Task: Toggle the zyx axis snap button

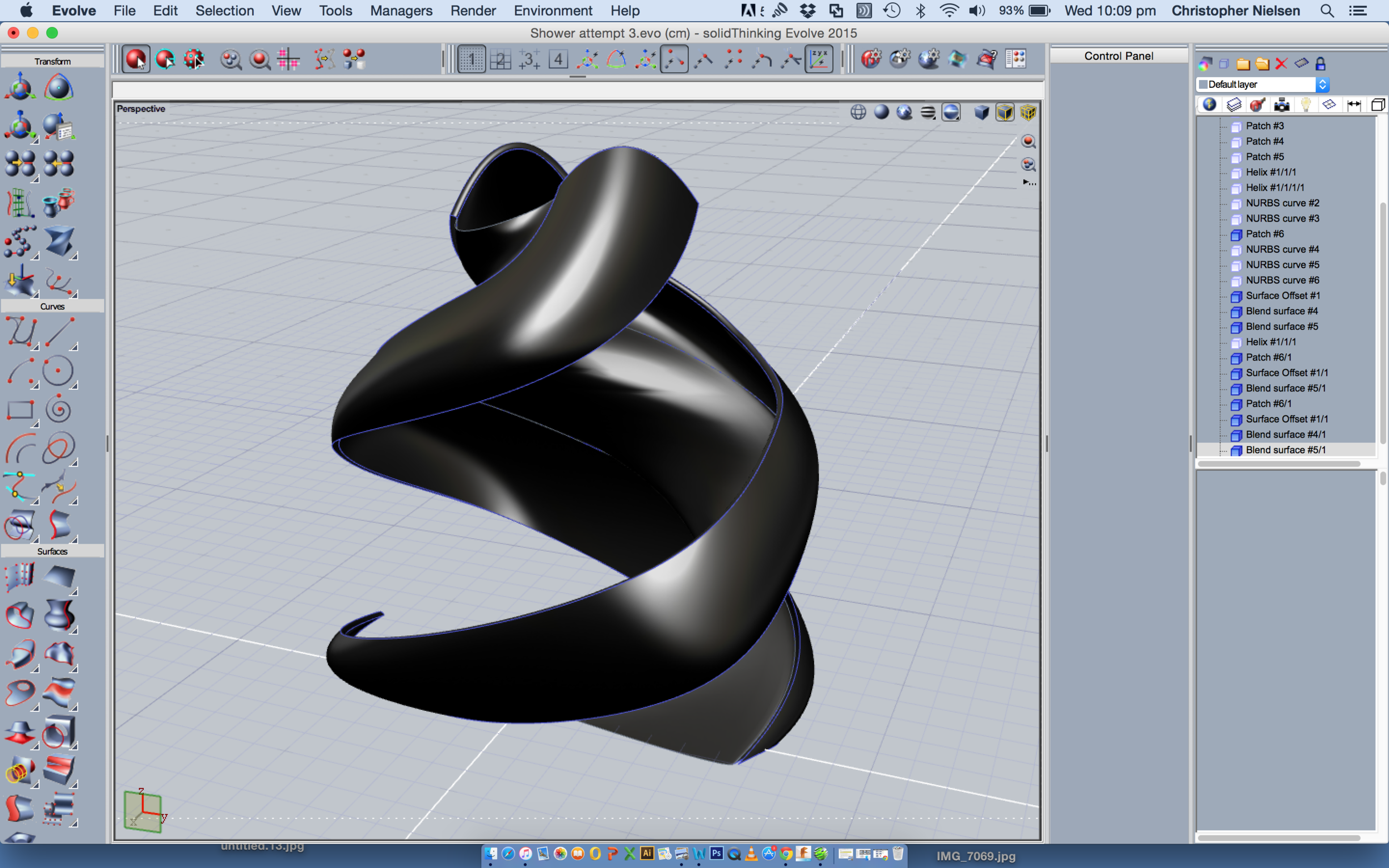Action: 819,59
